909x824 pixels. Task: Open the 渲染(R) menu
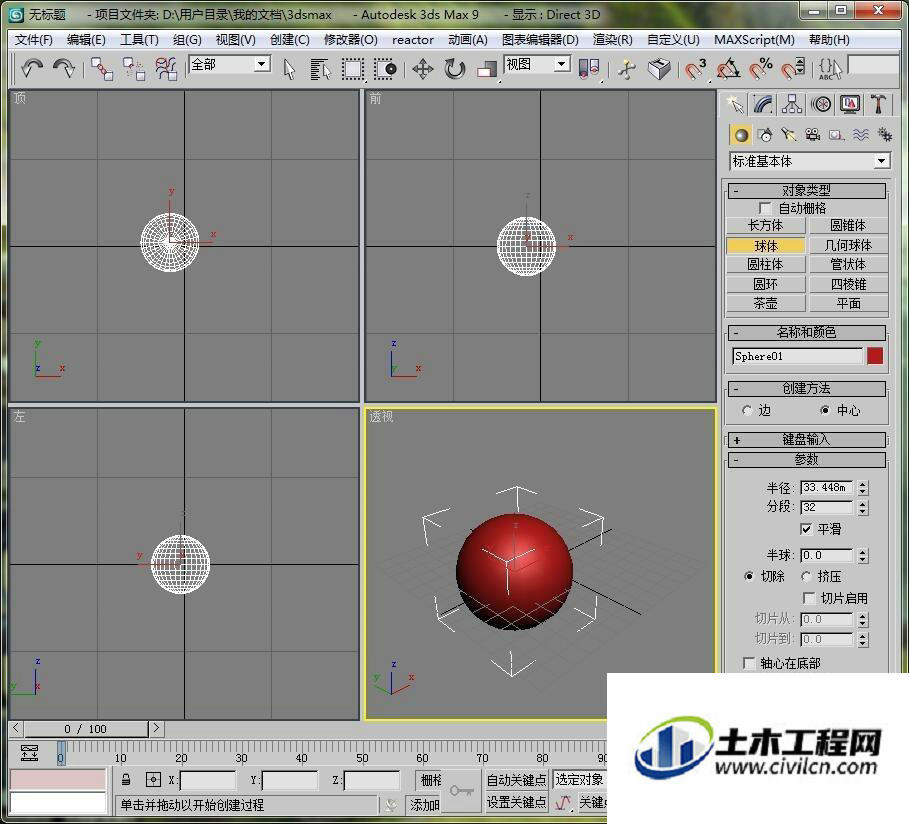[612, 40]
